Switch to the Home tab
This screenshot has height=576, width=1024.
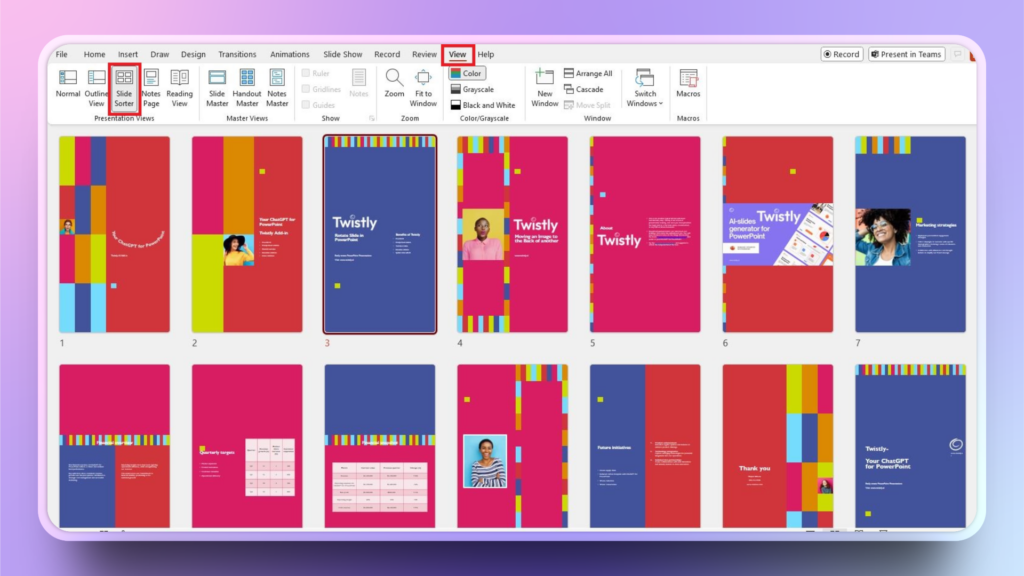pyautogui.click(x=94, y=54)
